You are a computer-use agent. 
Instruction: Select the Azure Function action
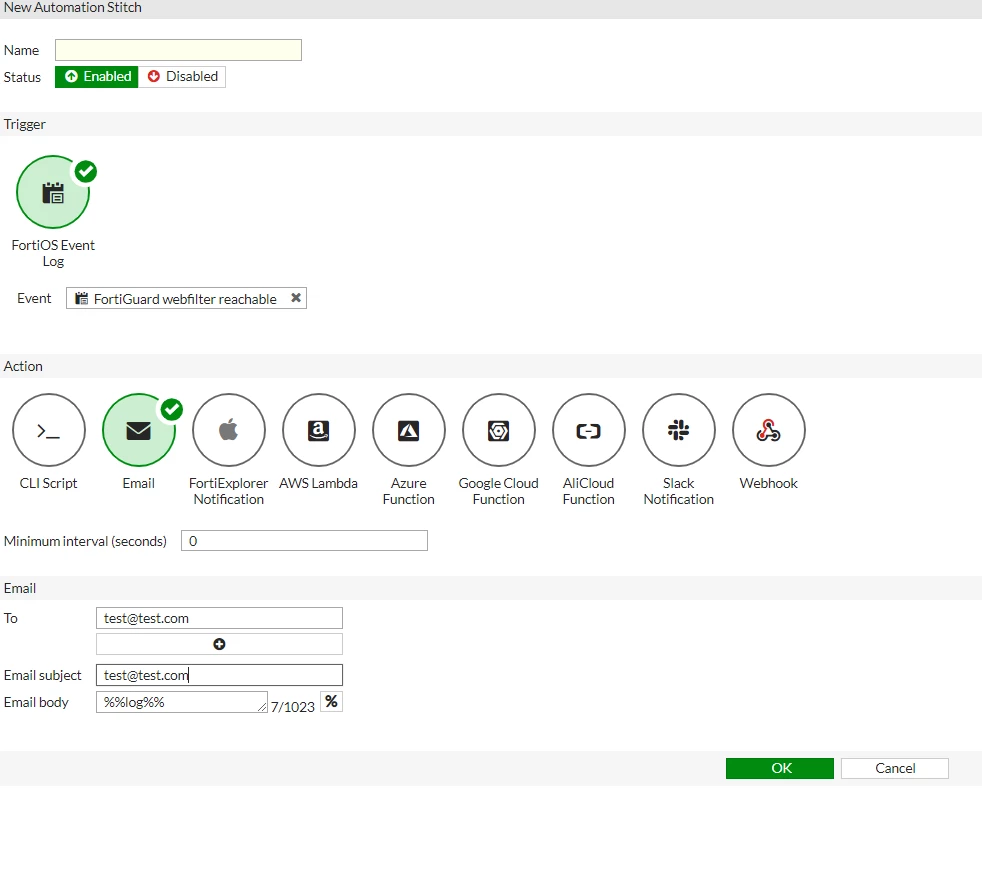pos(409,430)
